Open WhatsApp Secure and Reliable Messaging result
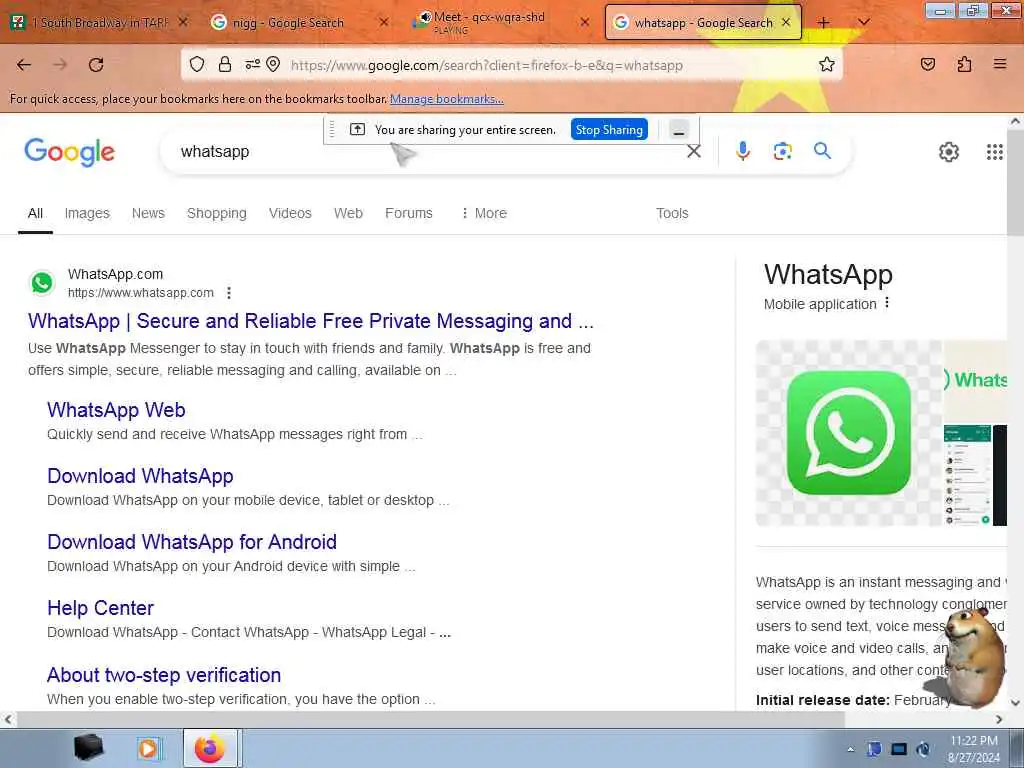 coord(311,321)
